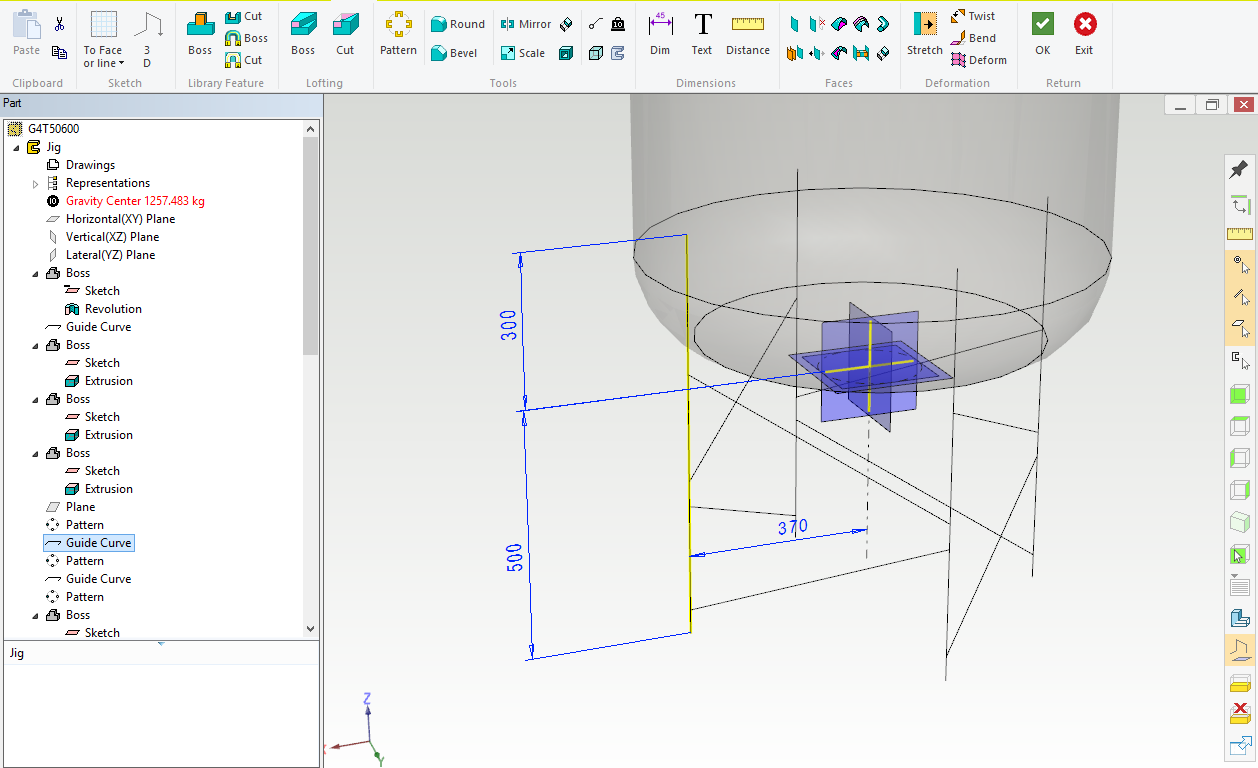Select Horizontal(XY) Plane in the tree
Image resolution: width=1258 pixels, height=768 pixels.
click(x=120, y=219)
